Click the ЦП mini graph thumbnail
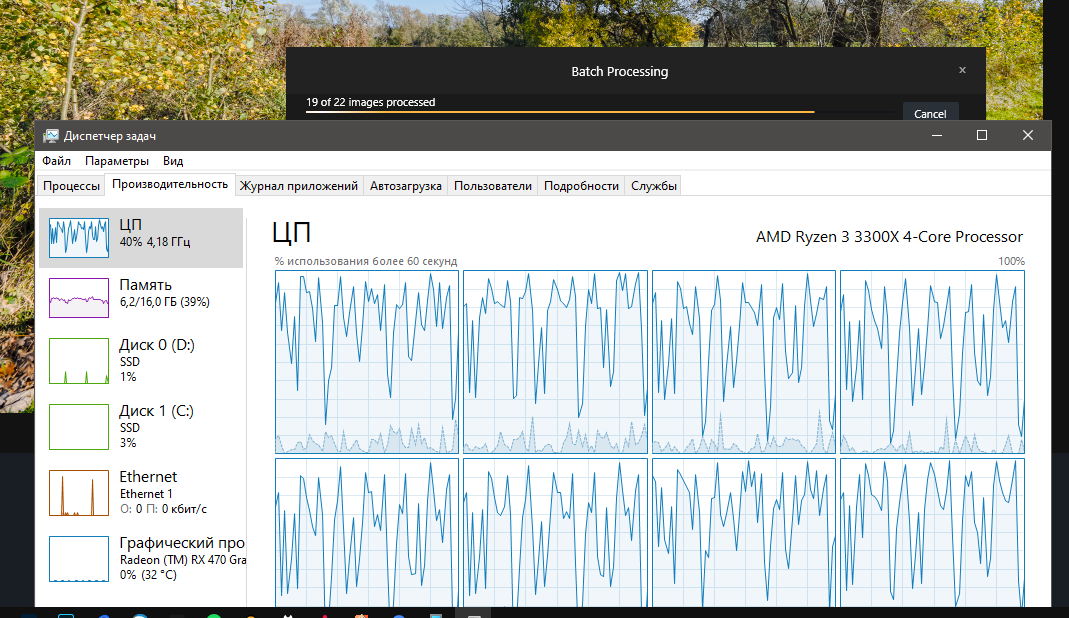 [79, 237]
